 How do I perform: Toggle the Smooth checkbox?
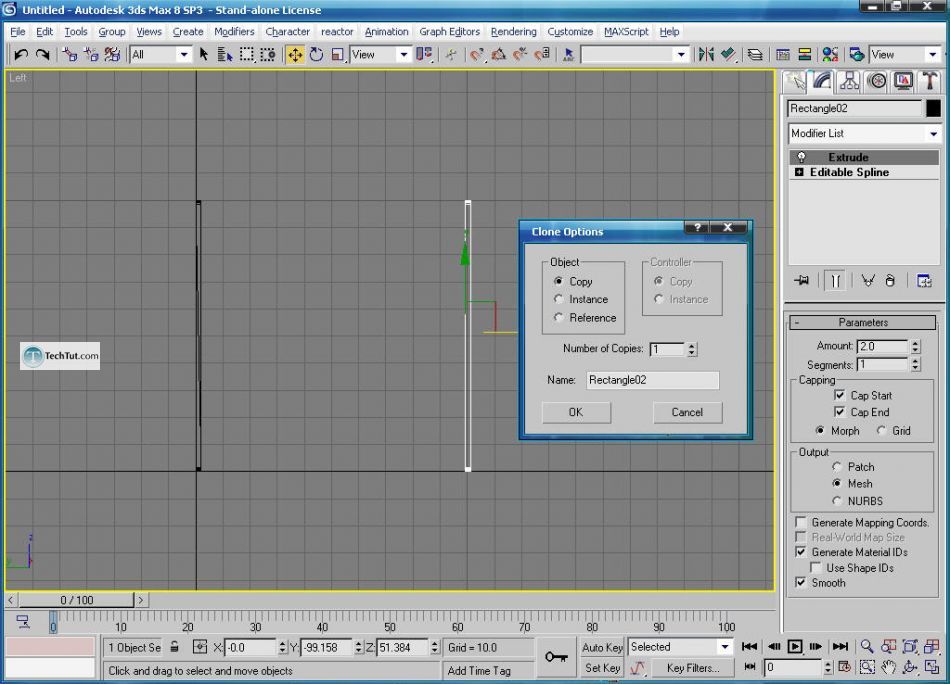click(801, 582)
